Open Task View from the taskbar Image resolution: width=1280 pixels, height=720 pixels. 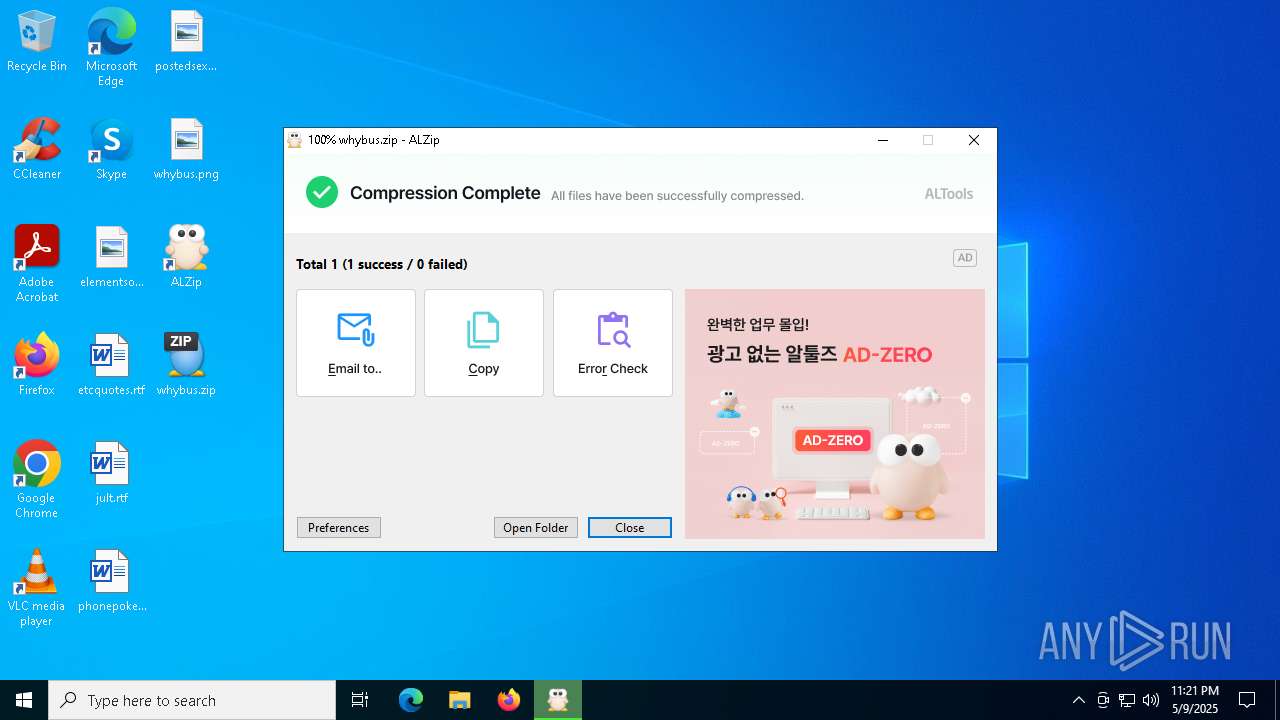360,700
